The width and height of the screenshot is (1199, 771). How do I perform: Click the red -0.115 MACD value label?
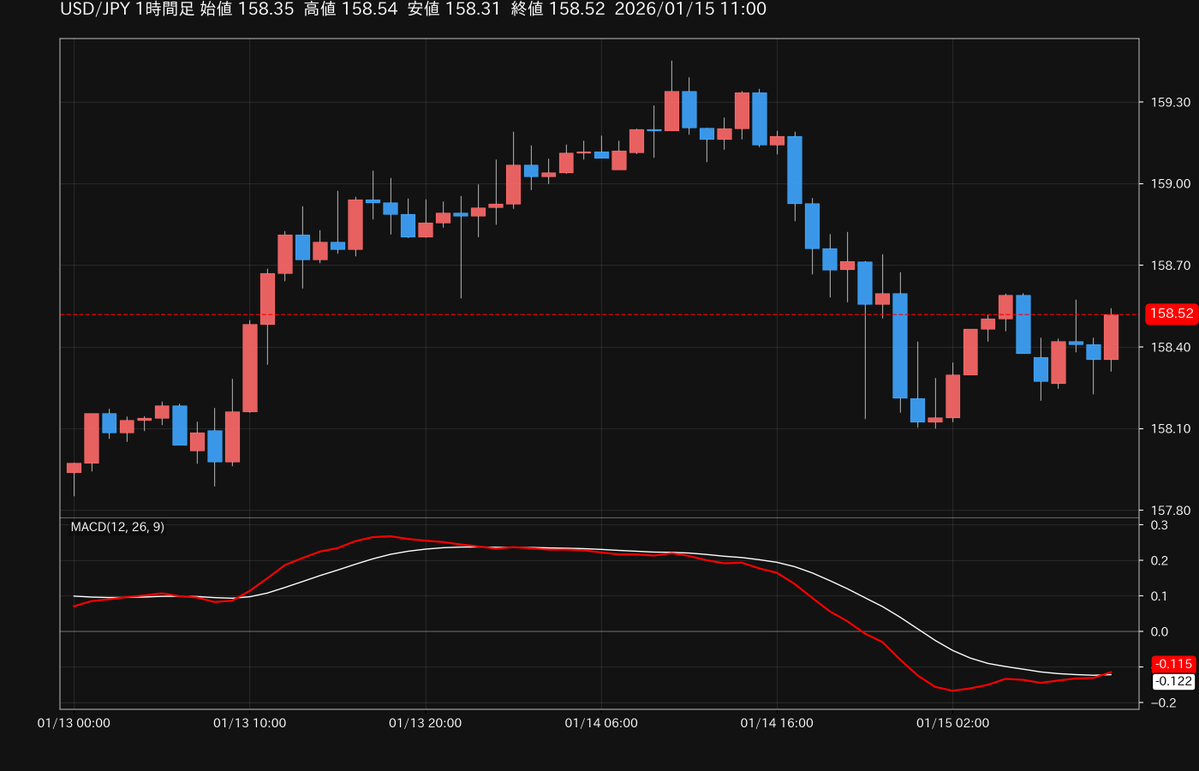point(1172,664)
